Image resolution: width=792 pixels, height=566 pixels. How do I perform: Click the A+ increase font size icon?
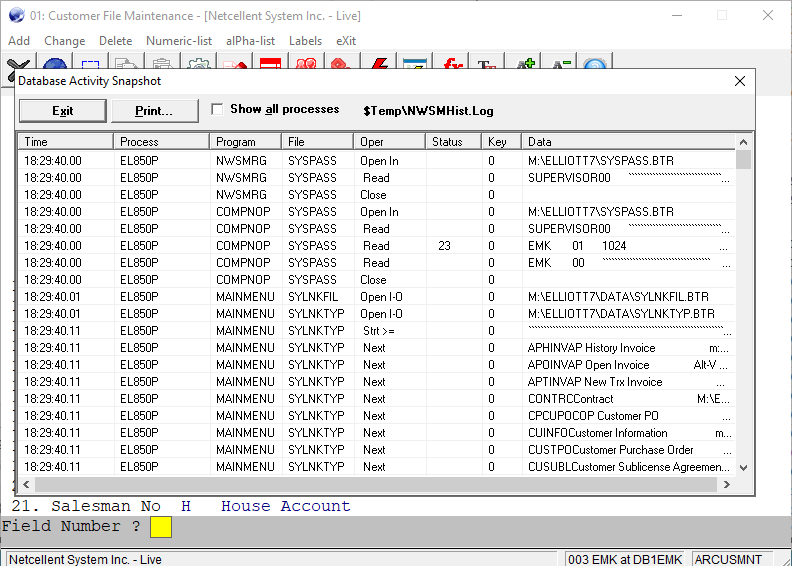(525, 63)
